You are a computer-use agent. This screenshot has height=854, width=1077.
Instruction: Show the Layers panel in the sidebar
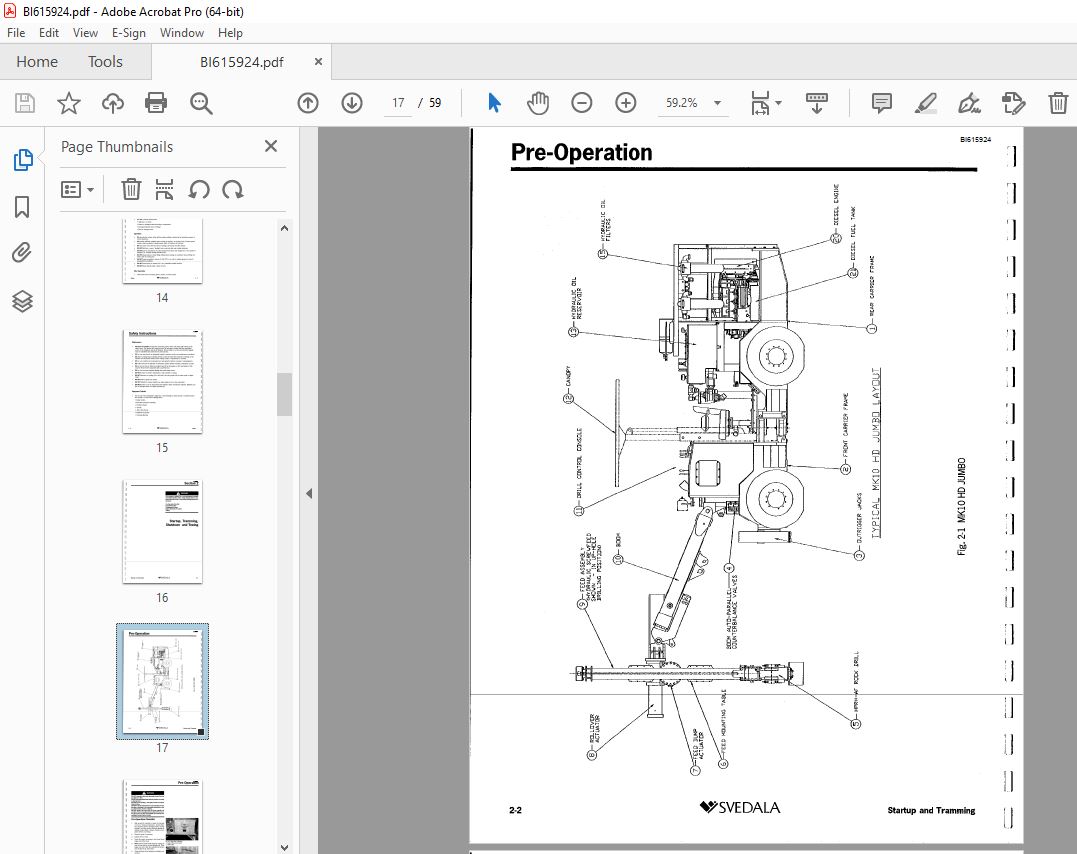[22, 301]
